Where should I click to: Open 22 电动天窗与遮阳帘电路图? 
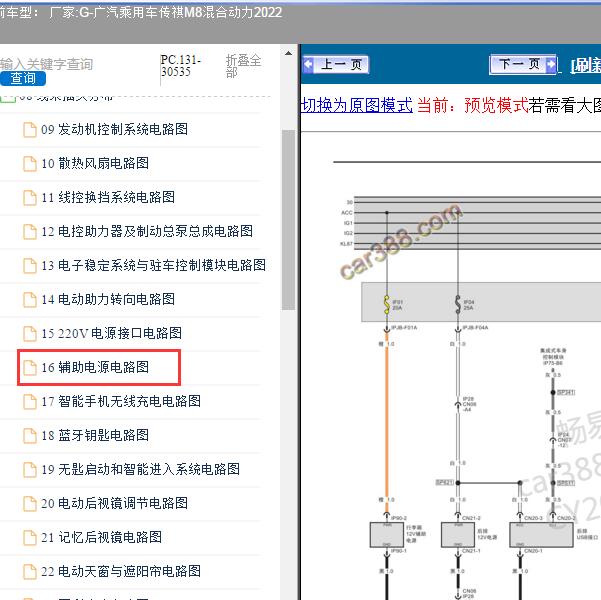click(121, 571)
